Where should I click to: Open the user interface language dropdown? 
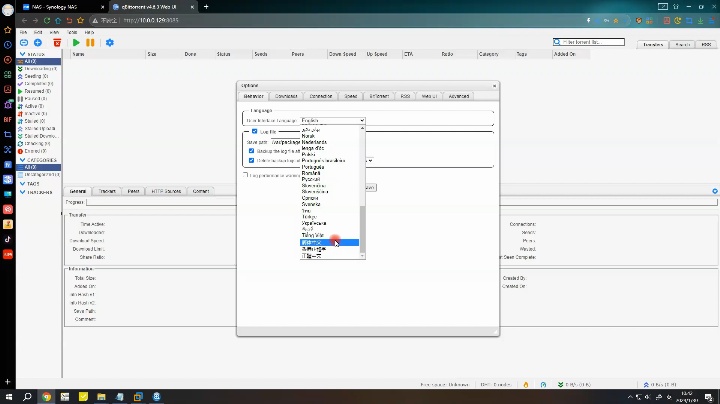point(332,121)
